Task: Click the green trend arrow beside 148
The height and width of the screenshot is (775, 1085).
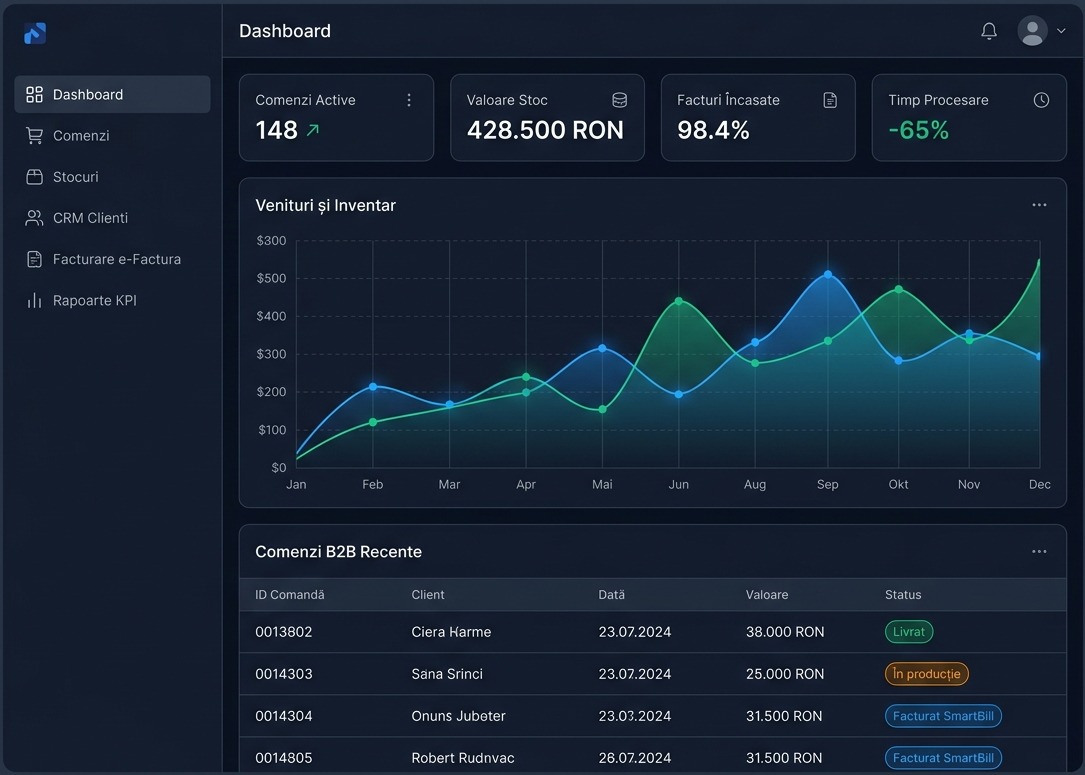Action: coord(313,129)
